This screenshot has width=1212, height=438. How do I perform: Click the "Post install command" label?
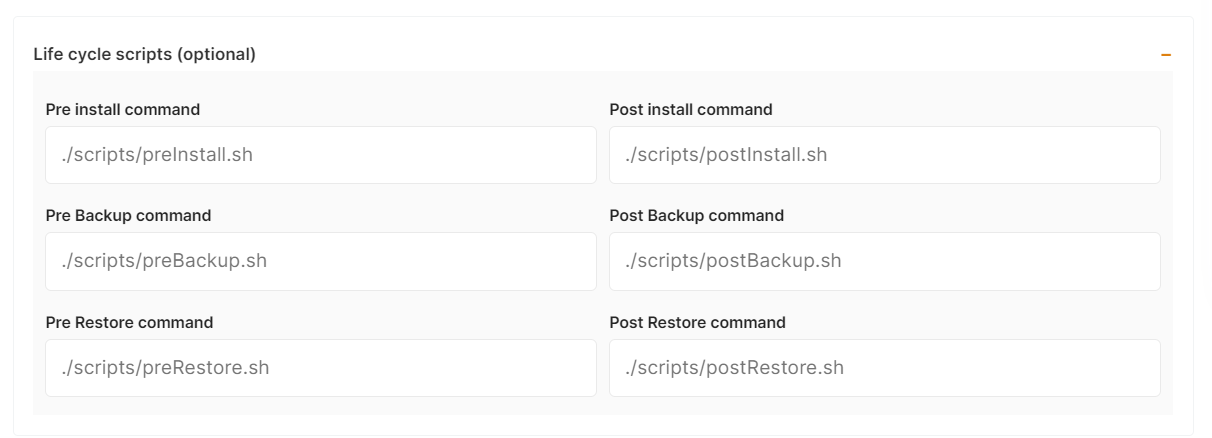click(x=691, y=109)
